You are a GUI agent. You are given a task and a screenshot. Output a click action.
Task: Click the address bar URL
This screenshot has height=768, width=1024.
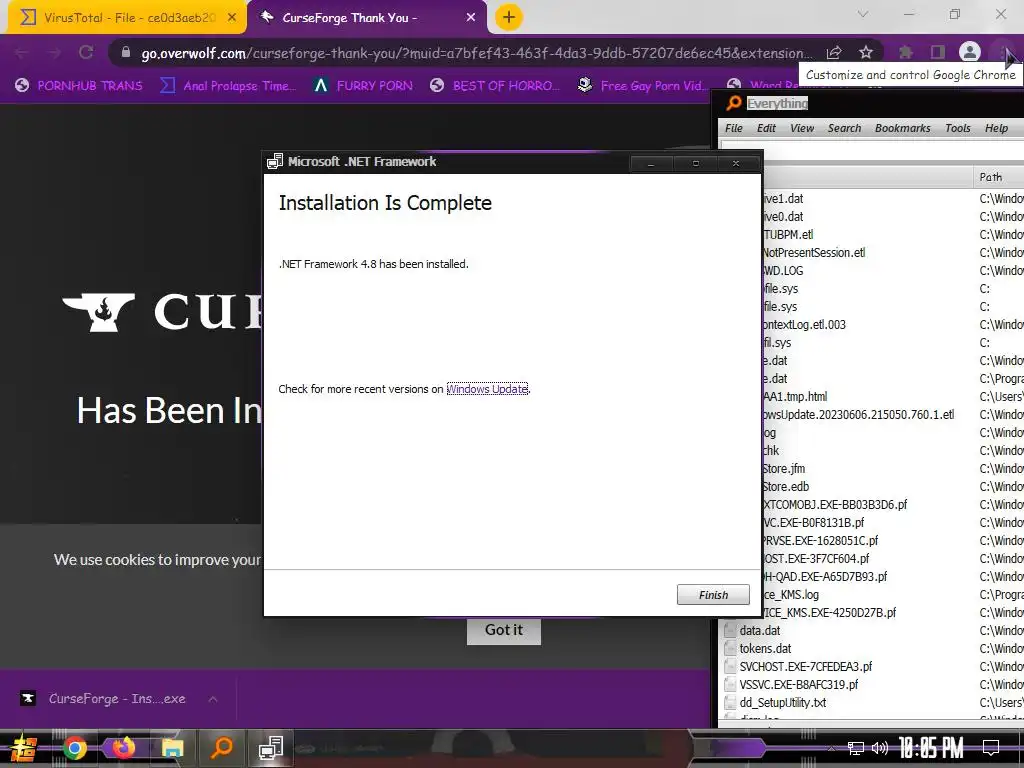[477, 54]
